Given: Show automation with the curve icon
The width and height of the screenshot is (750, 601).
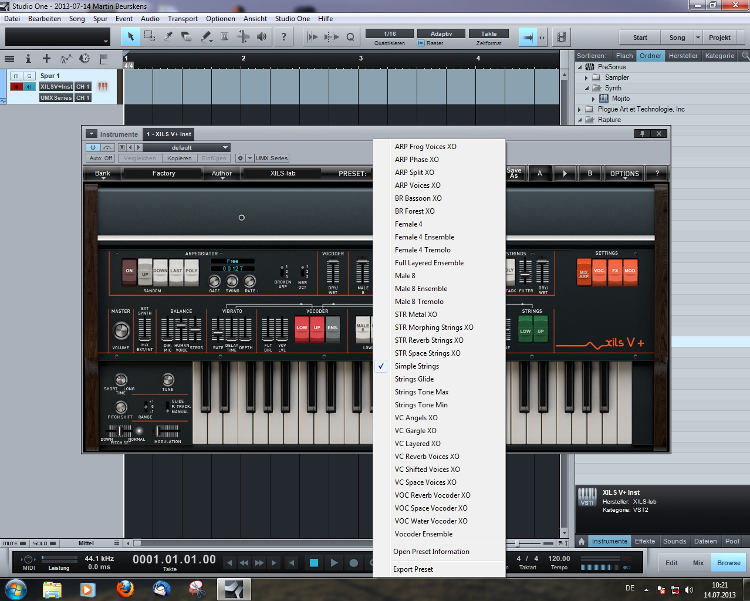Looking at the screenshot, I should 66,59.
